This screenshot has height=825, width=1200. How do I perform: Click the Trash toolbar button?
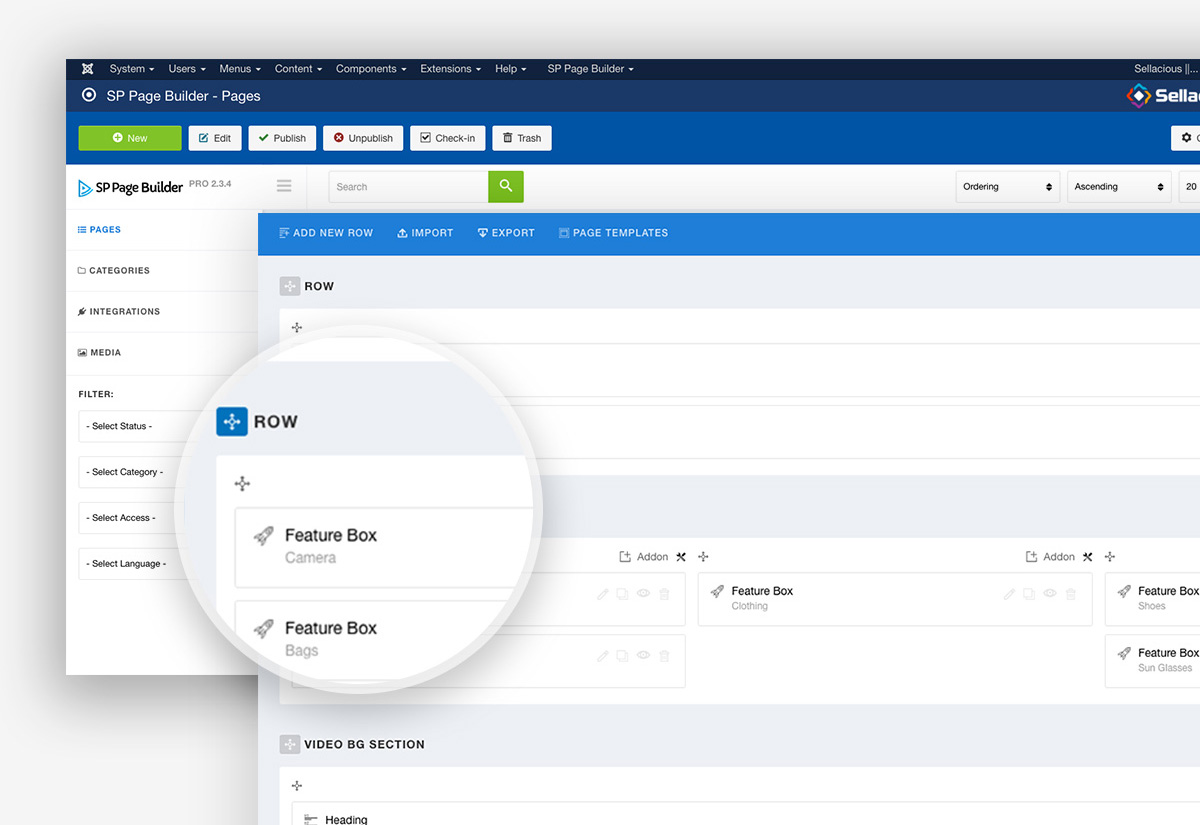click(522, 138)
